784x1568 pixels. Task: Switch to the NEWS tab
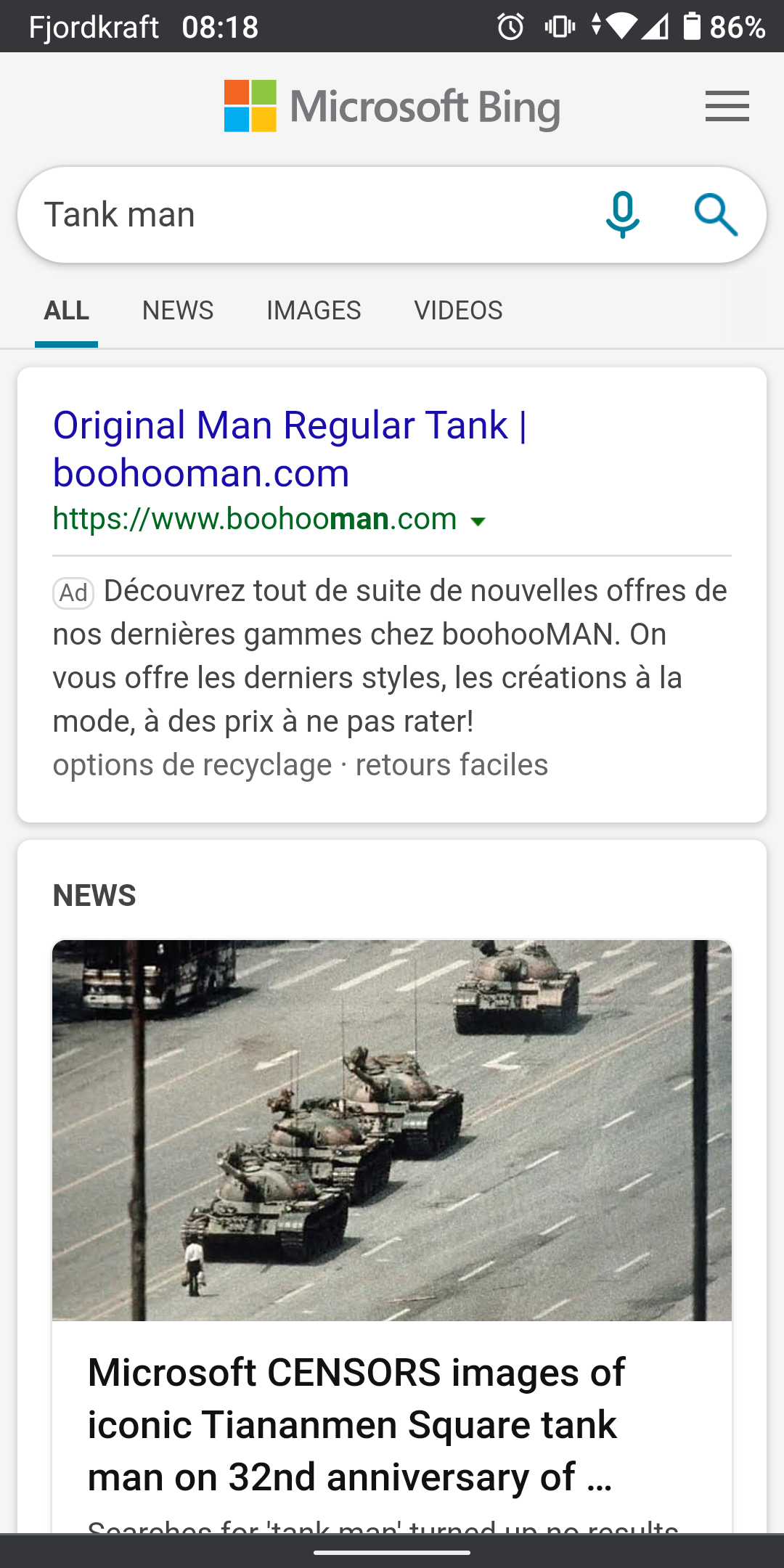tap(178, 311)
